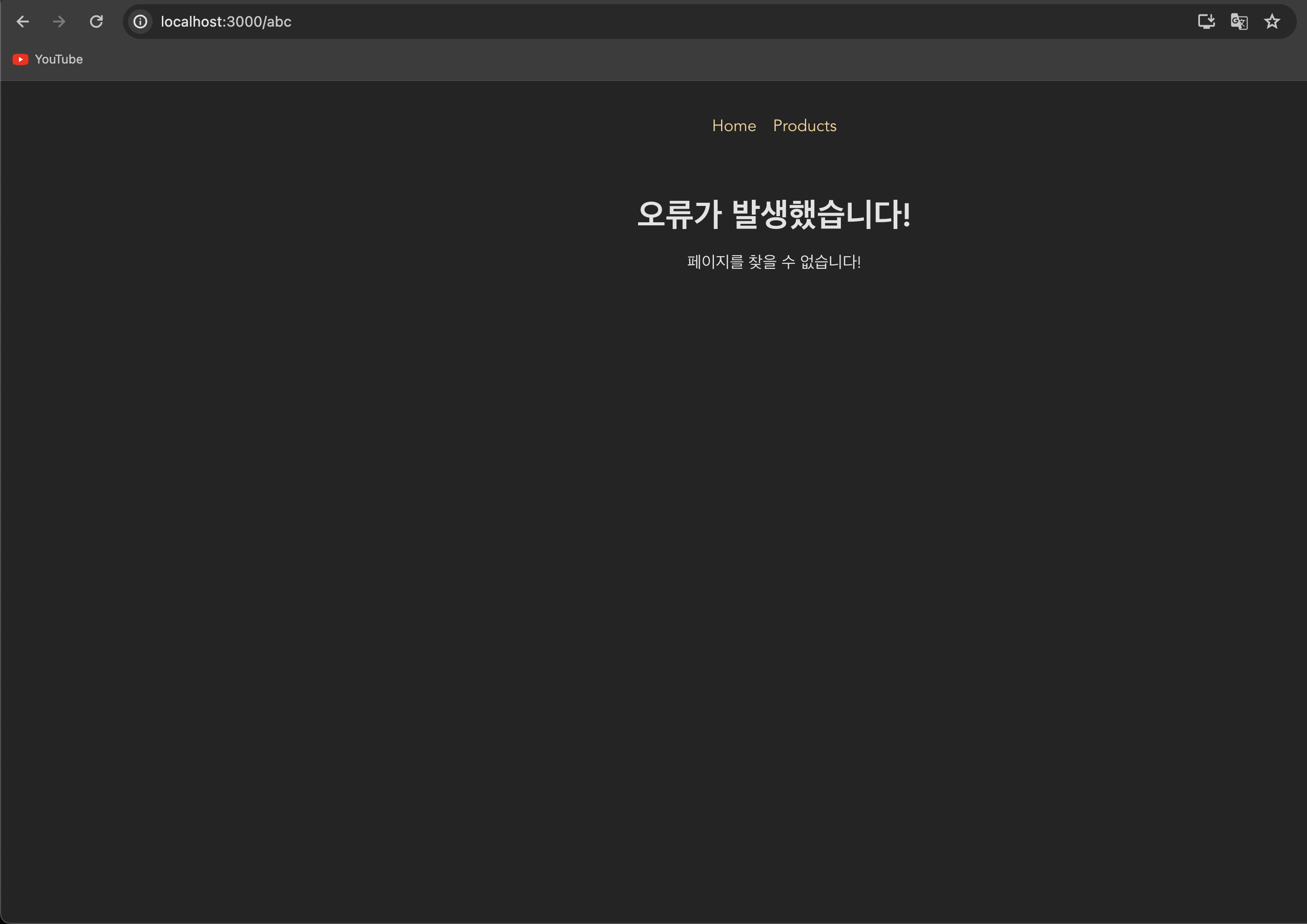The image size is (1307, 924).
Task: Reload the current page
Action: (96, 22)
